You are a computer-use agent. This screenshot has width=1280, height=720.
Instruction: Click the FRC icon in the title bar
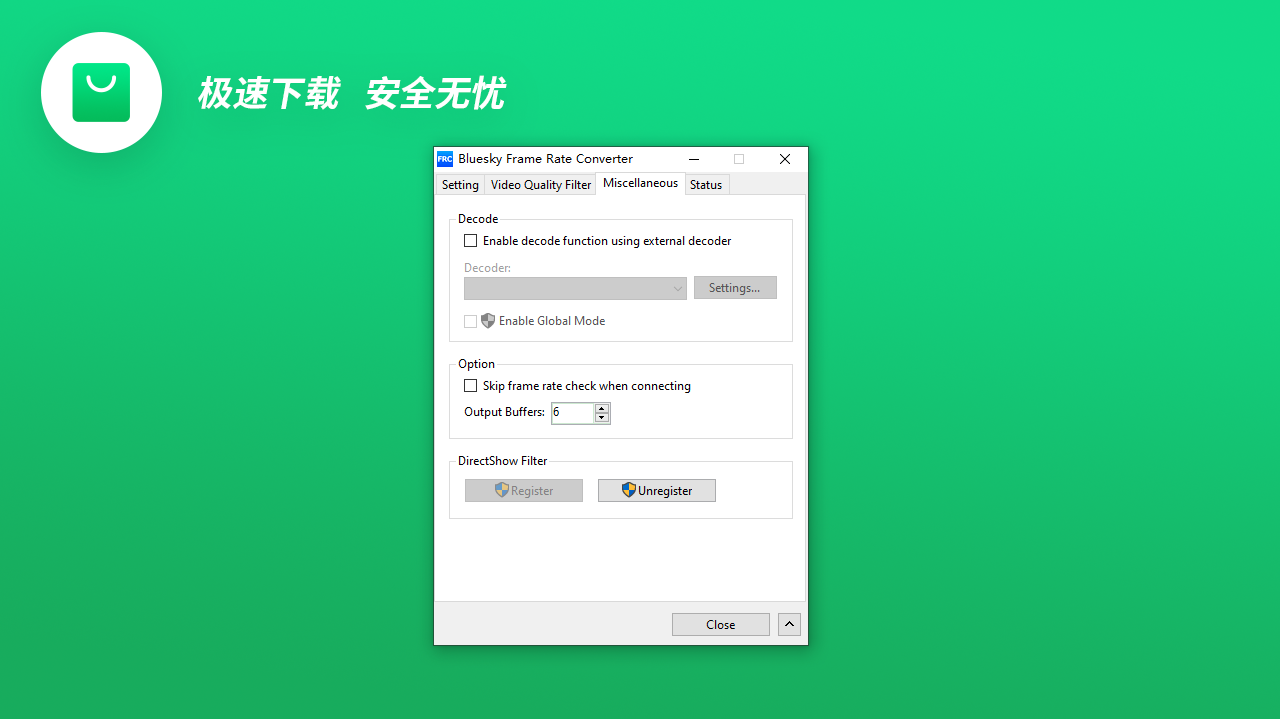444,158
